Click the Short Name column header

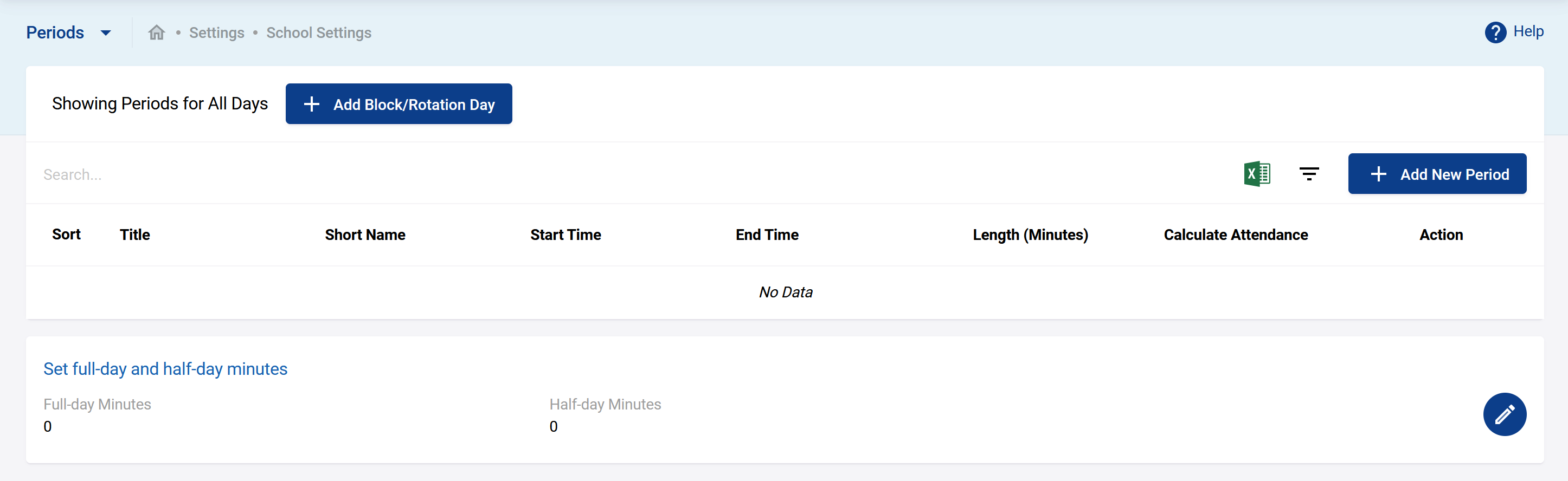(364, 235)
